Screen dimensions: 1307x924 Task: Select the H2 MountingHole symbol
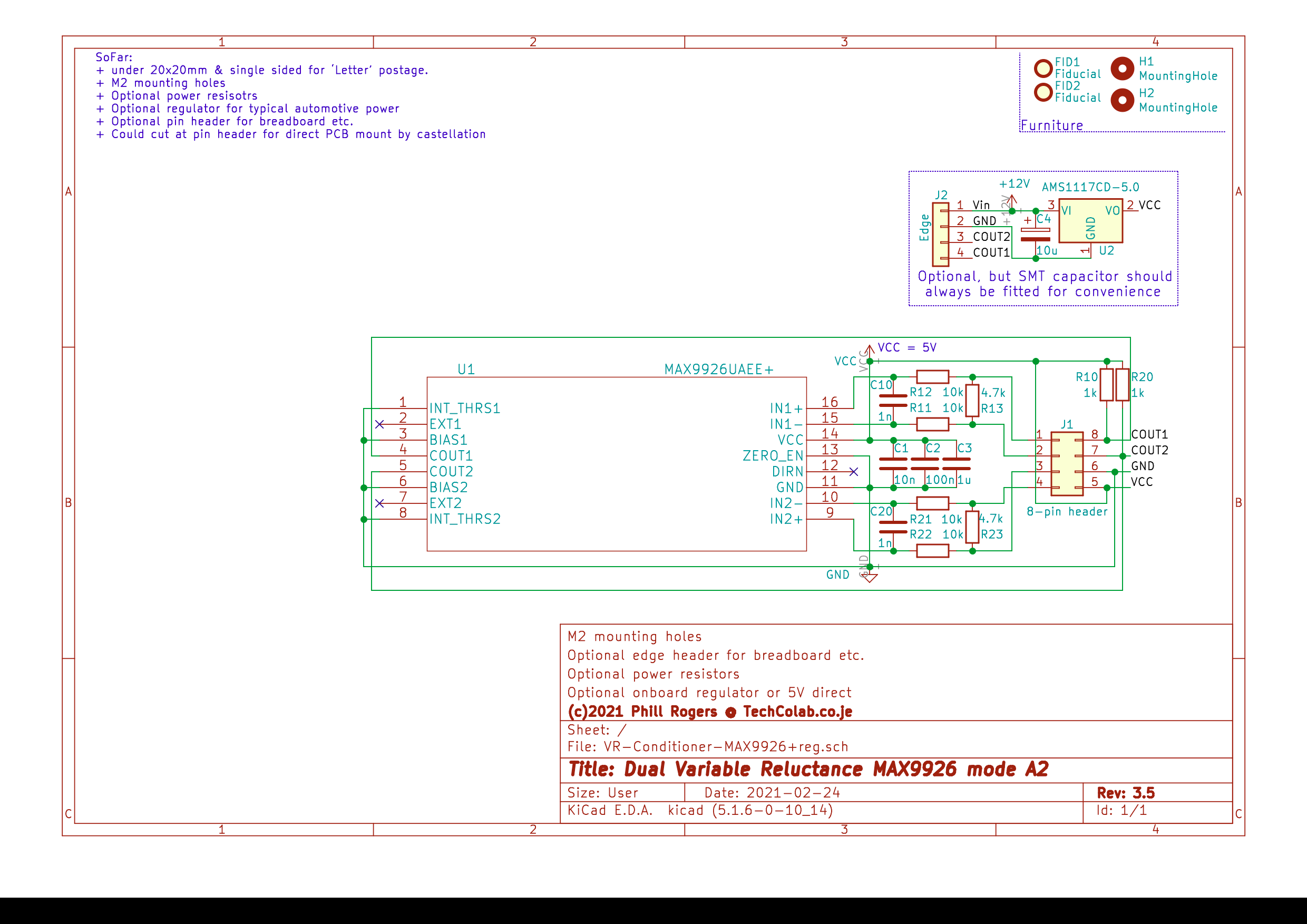1122,100
